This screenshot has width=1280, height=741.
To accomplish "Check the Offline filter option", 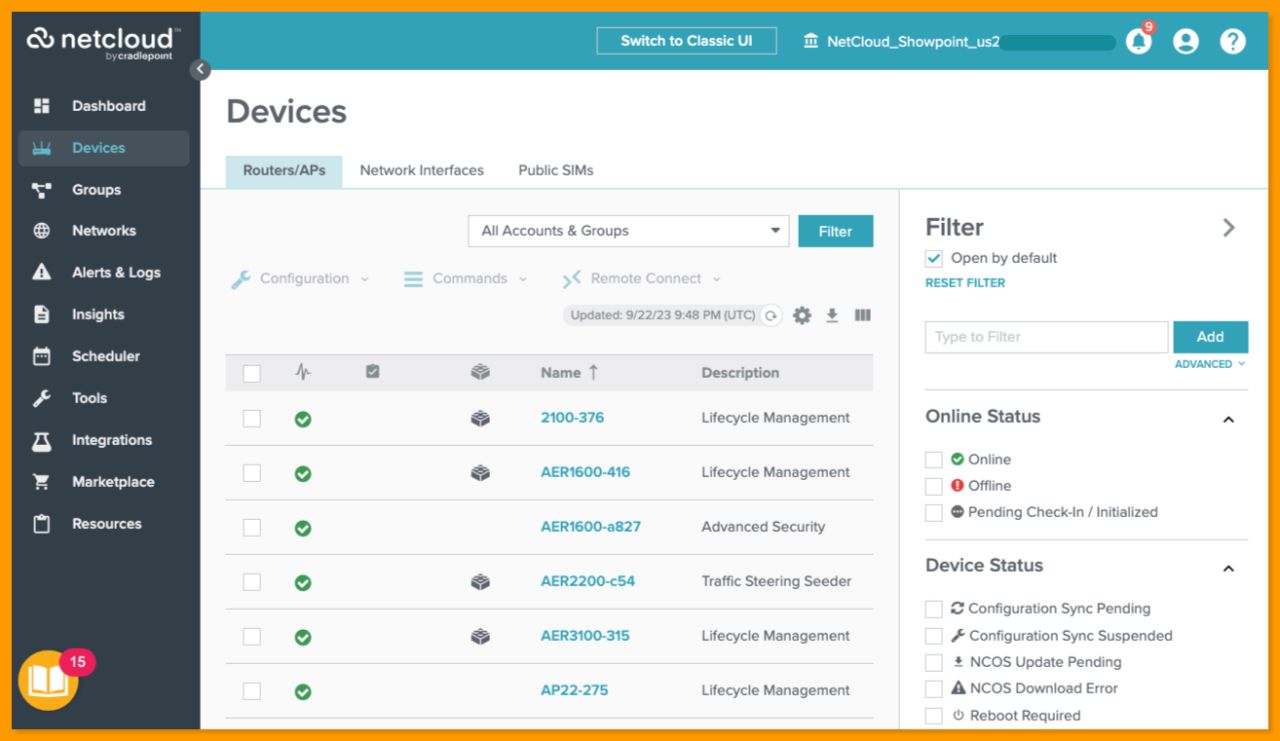I will coord(933,485).
